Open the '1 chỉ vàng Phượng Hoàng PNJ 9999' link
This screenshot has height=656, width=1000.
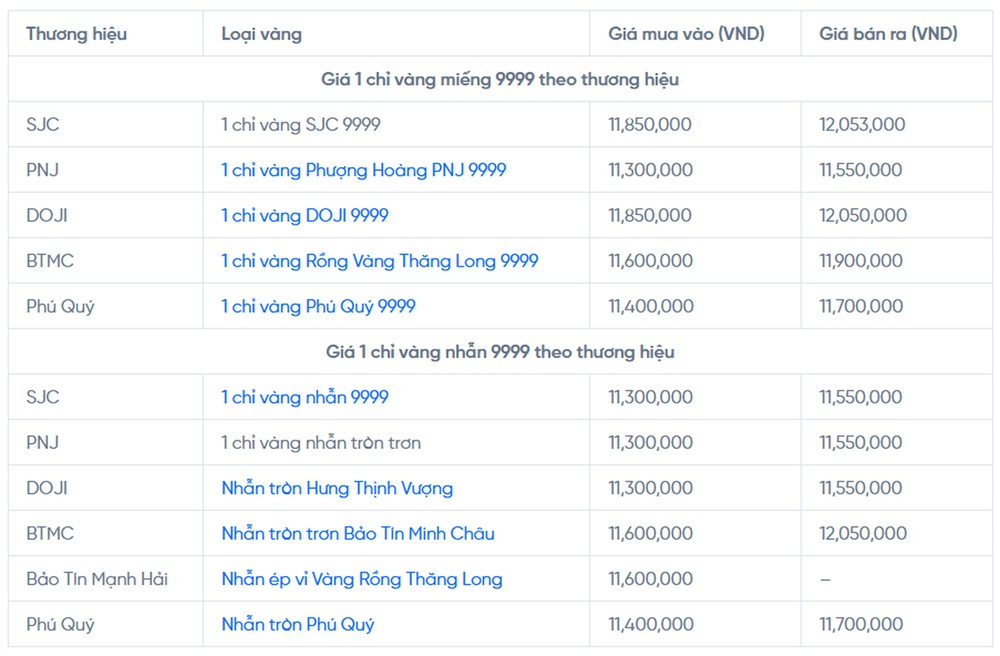[364, 170]
